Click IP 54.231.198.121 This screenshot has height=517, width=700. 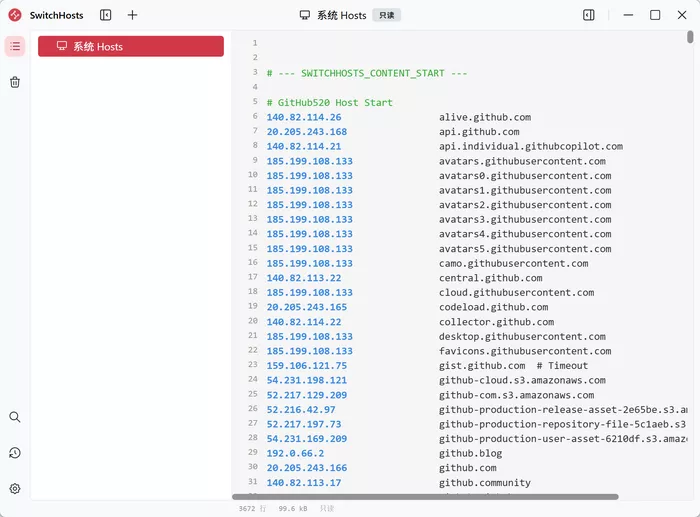click(x=307, y=380)
